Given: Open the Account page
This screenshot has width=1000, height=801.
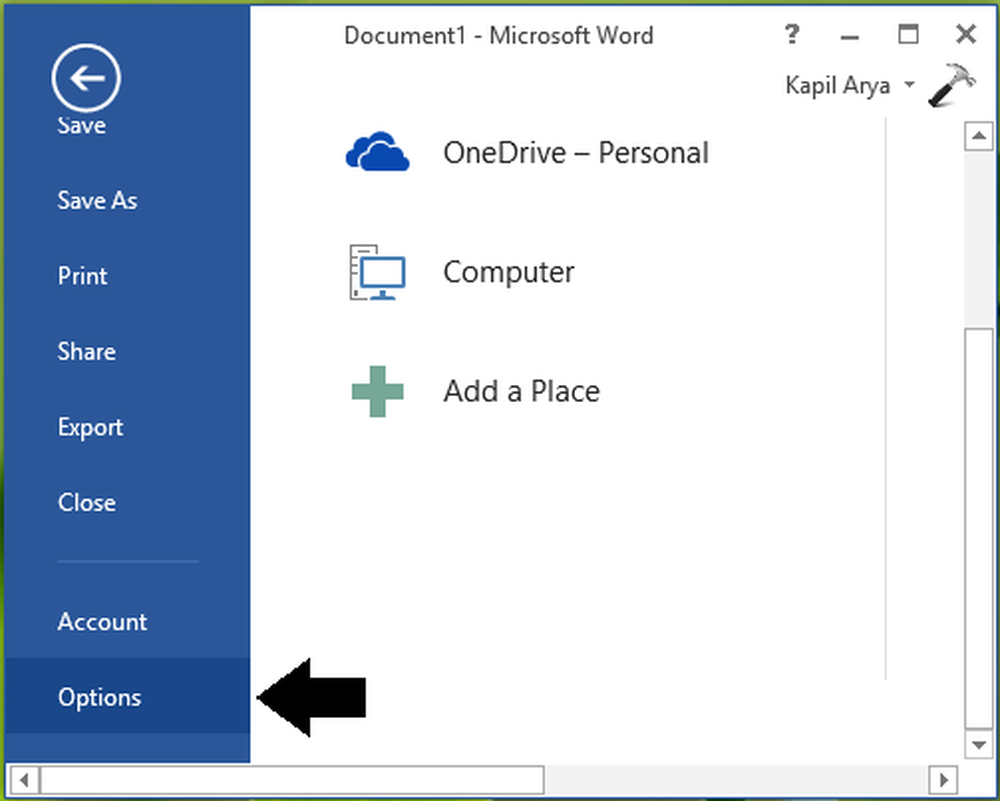Looking at the screenshot, I should click(102, 622).
